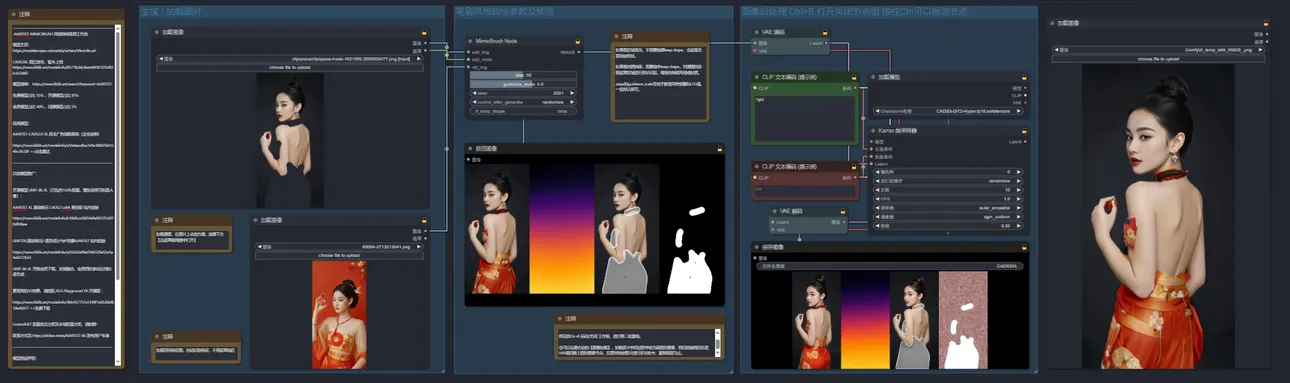The height and width of the screenshot is (383, 1290).
Task: Click the ref_img input socket on MimicBrush Node
Action: pos(467,66)
